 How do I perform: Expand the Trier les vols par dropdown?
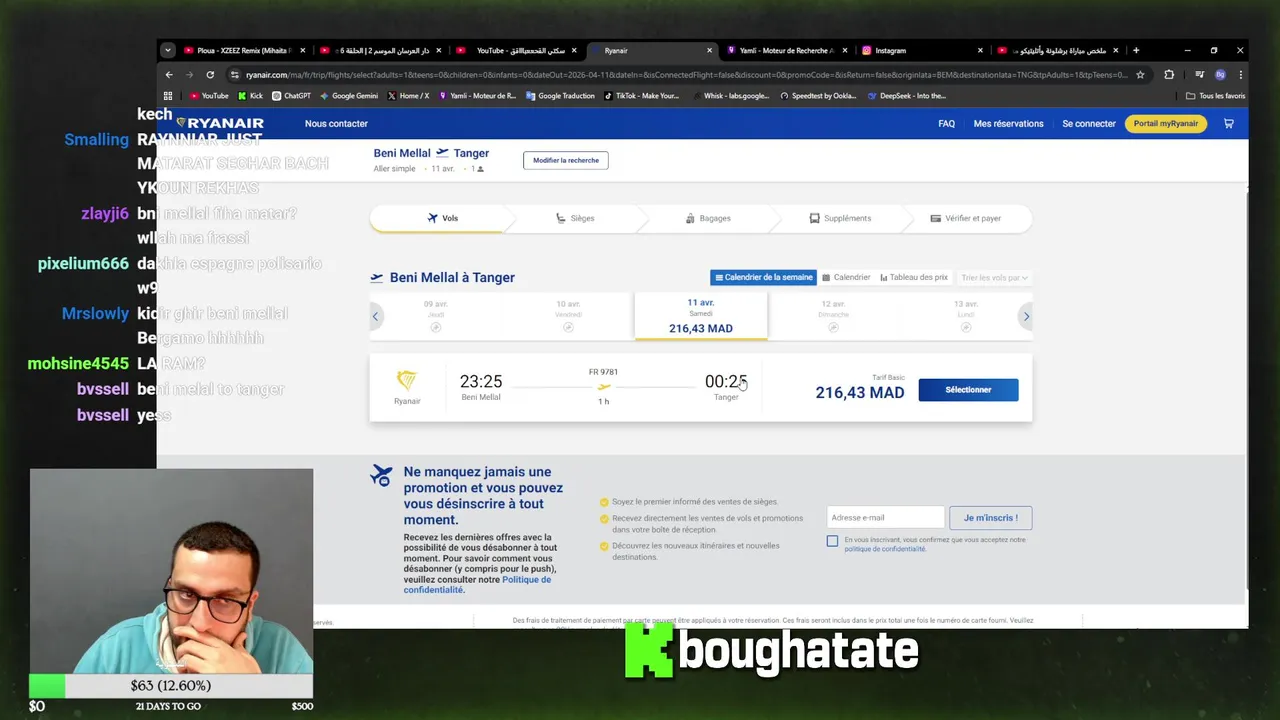(x=994, y=278)
